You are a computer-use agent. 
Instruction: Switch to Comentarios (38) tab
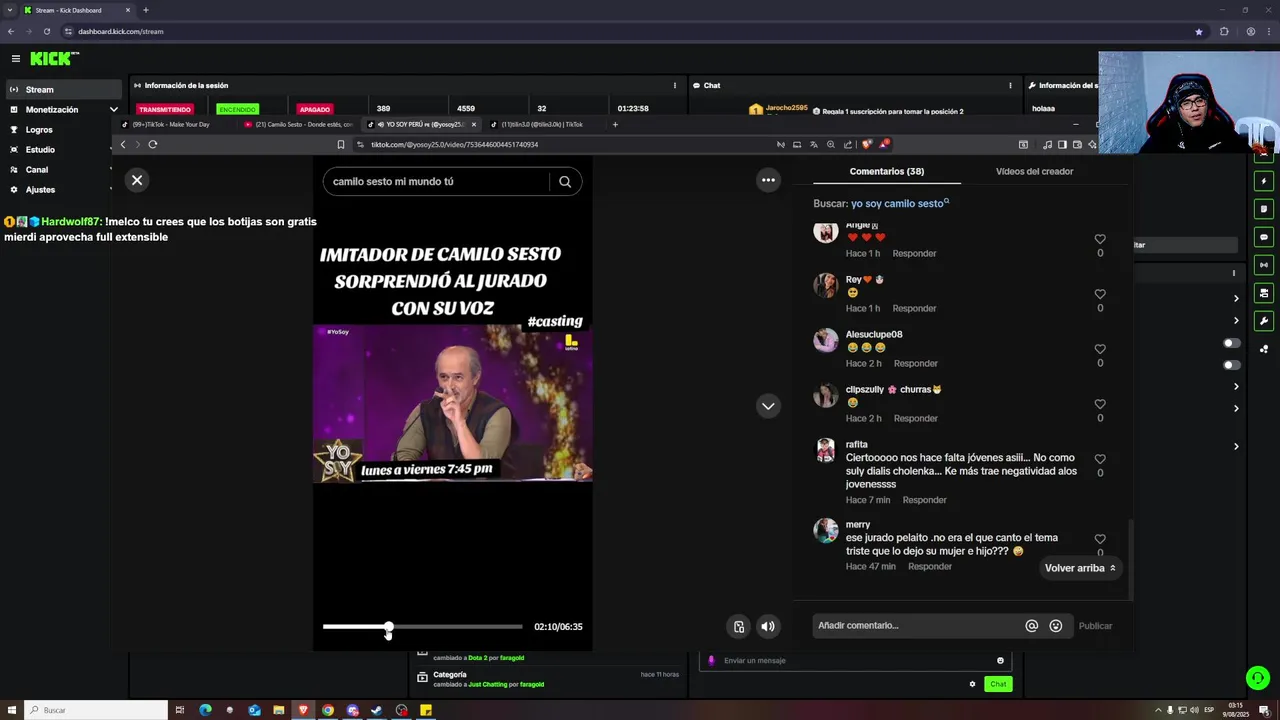click(887, 171)
